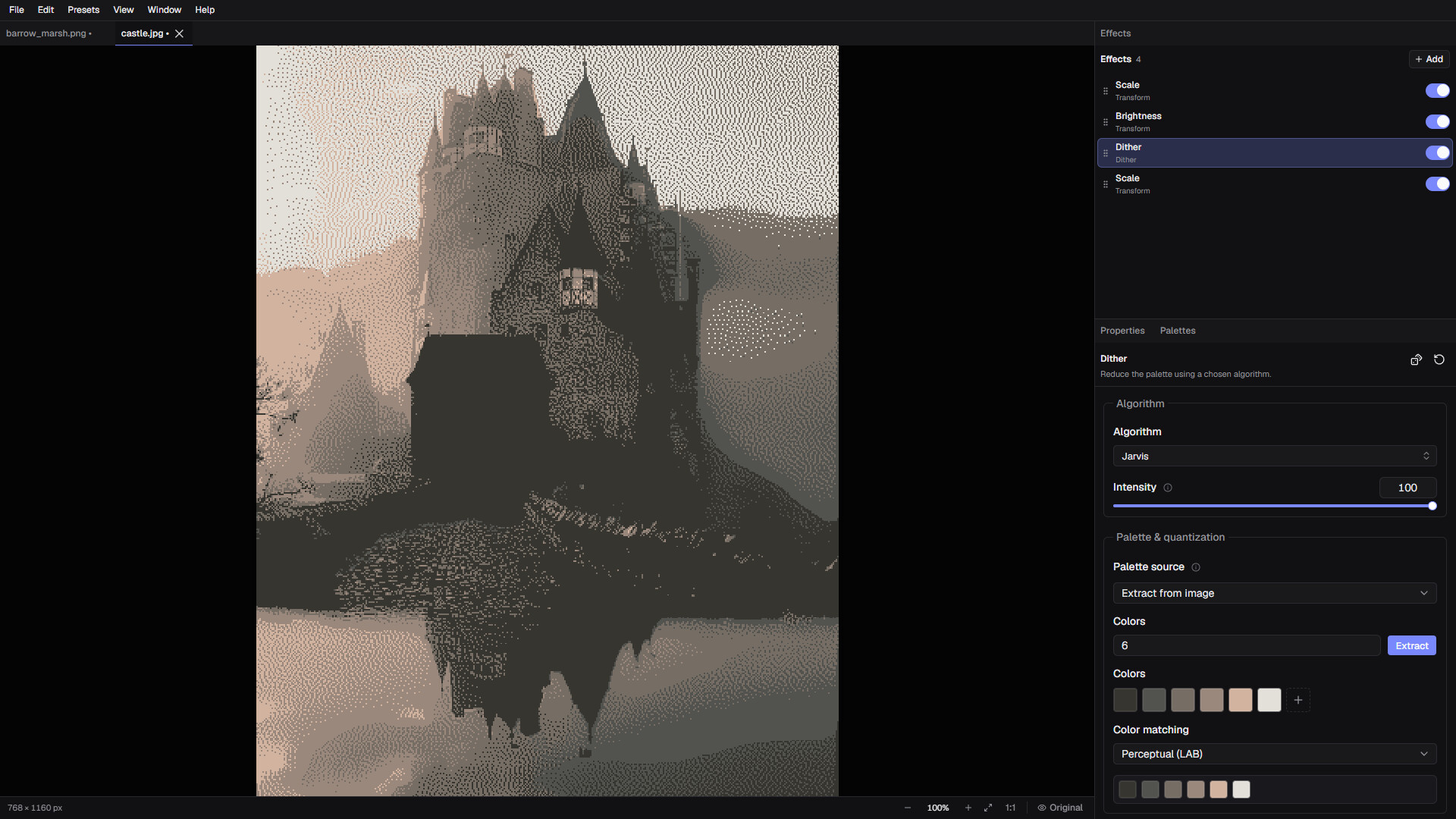1456x819 pixels.
Task: Click the Add effect button
Action: 1429,59
